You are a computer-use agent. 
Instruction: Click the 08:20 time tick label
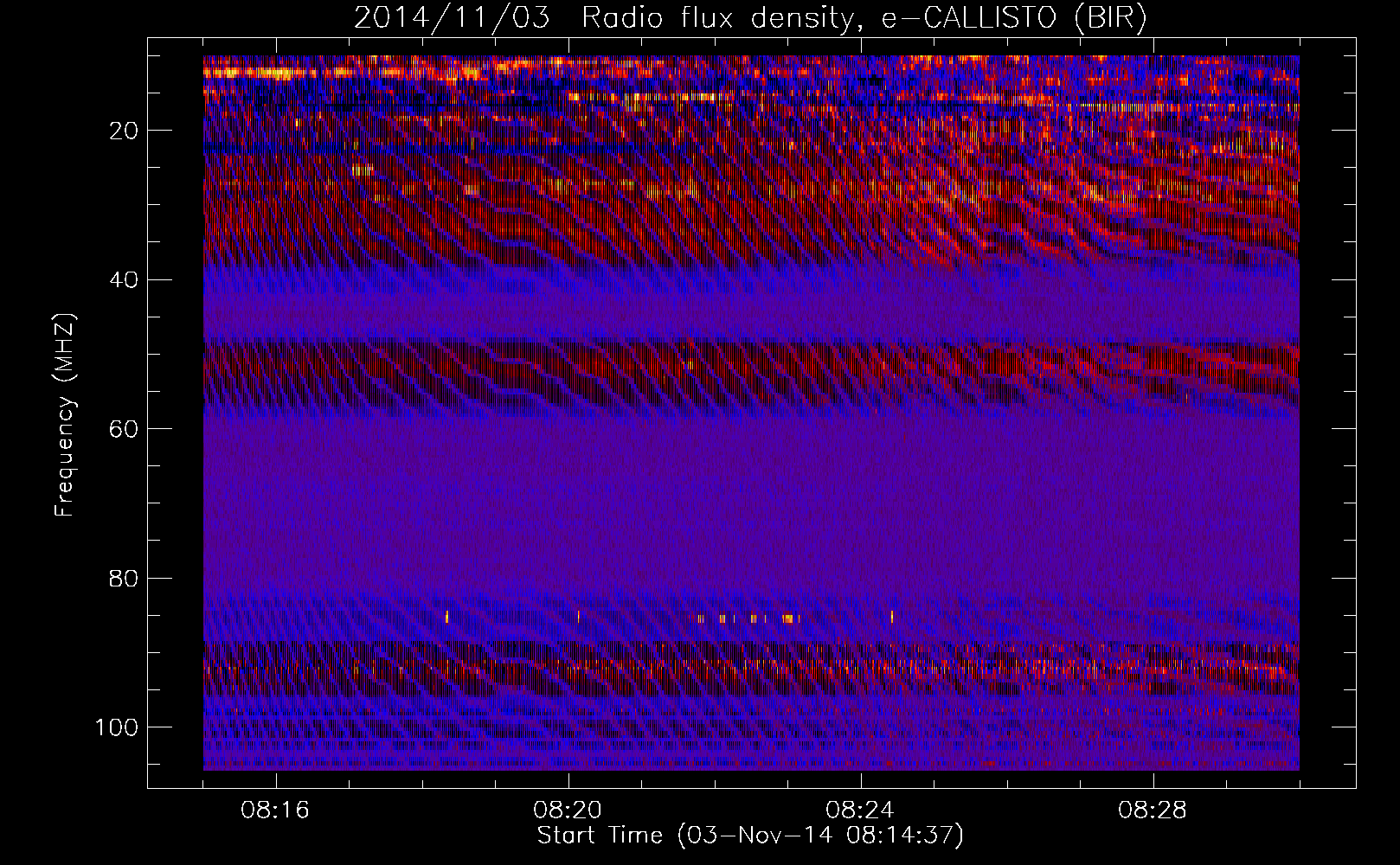[568, 811]
